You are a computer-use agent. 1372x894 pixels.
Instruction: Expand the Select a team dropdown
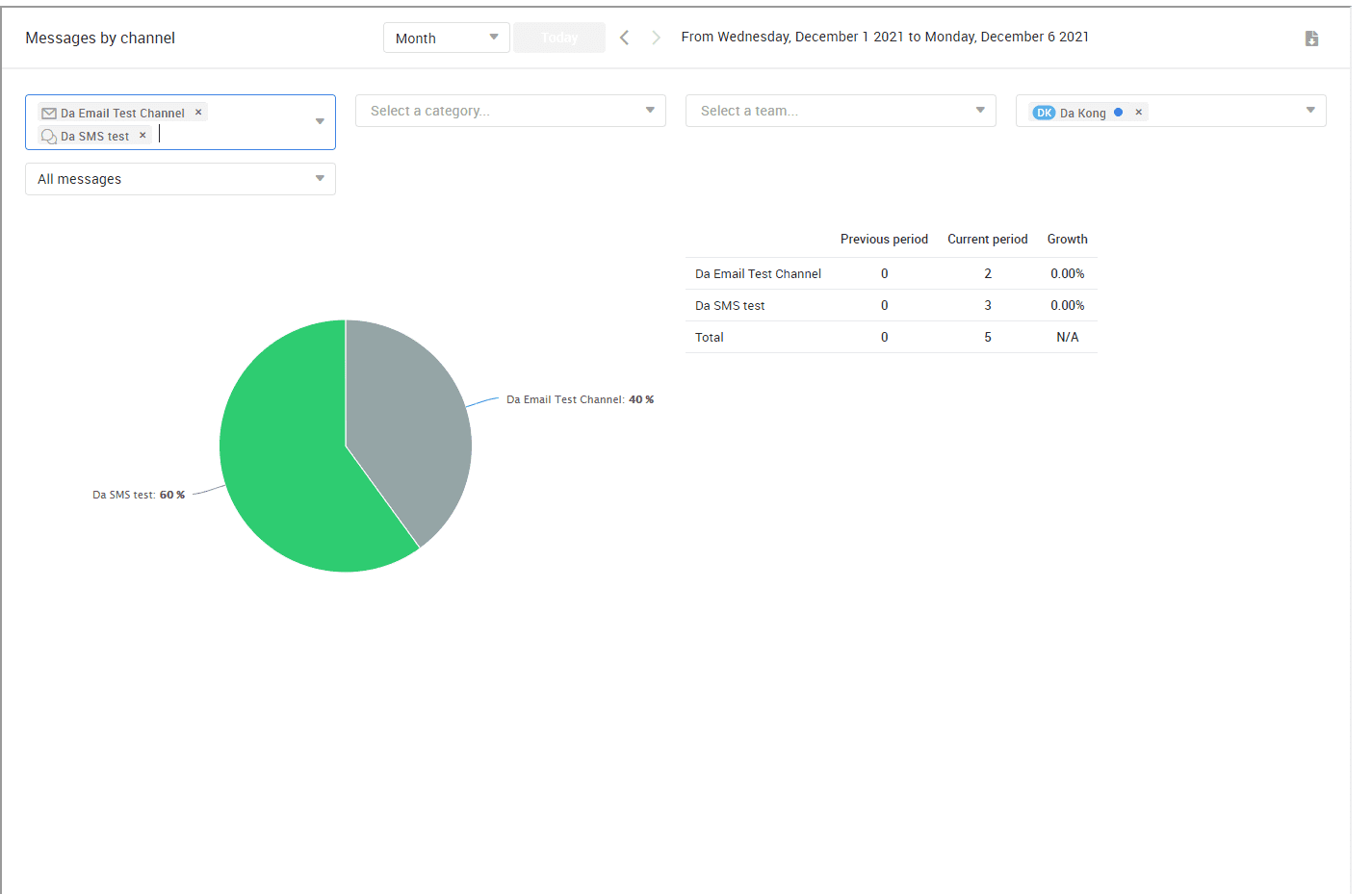[841, 111]
